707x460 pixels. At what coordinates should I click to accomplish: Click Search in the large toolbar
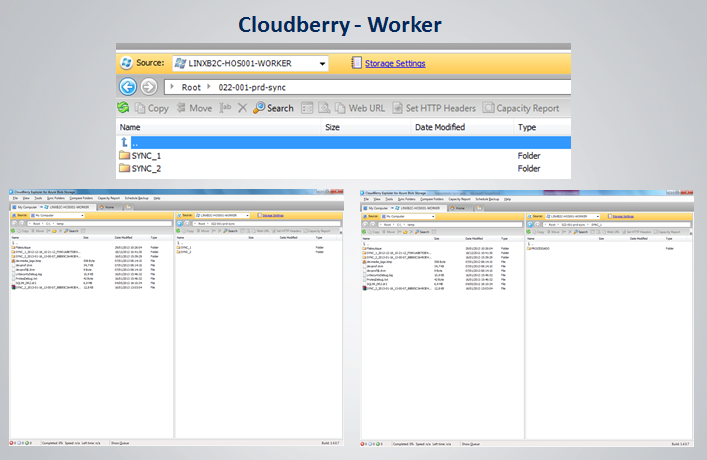coord(273,108)
